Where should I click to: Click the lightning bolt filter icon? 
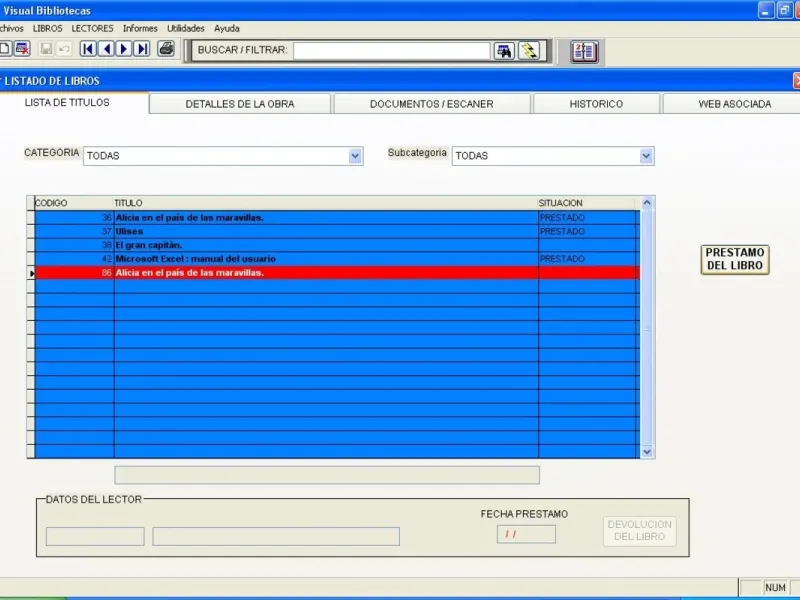click(x=529, y=51)
